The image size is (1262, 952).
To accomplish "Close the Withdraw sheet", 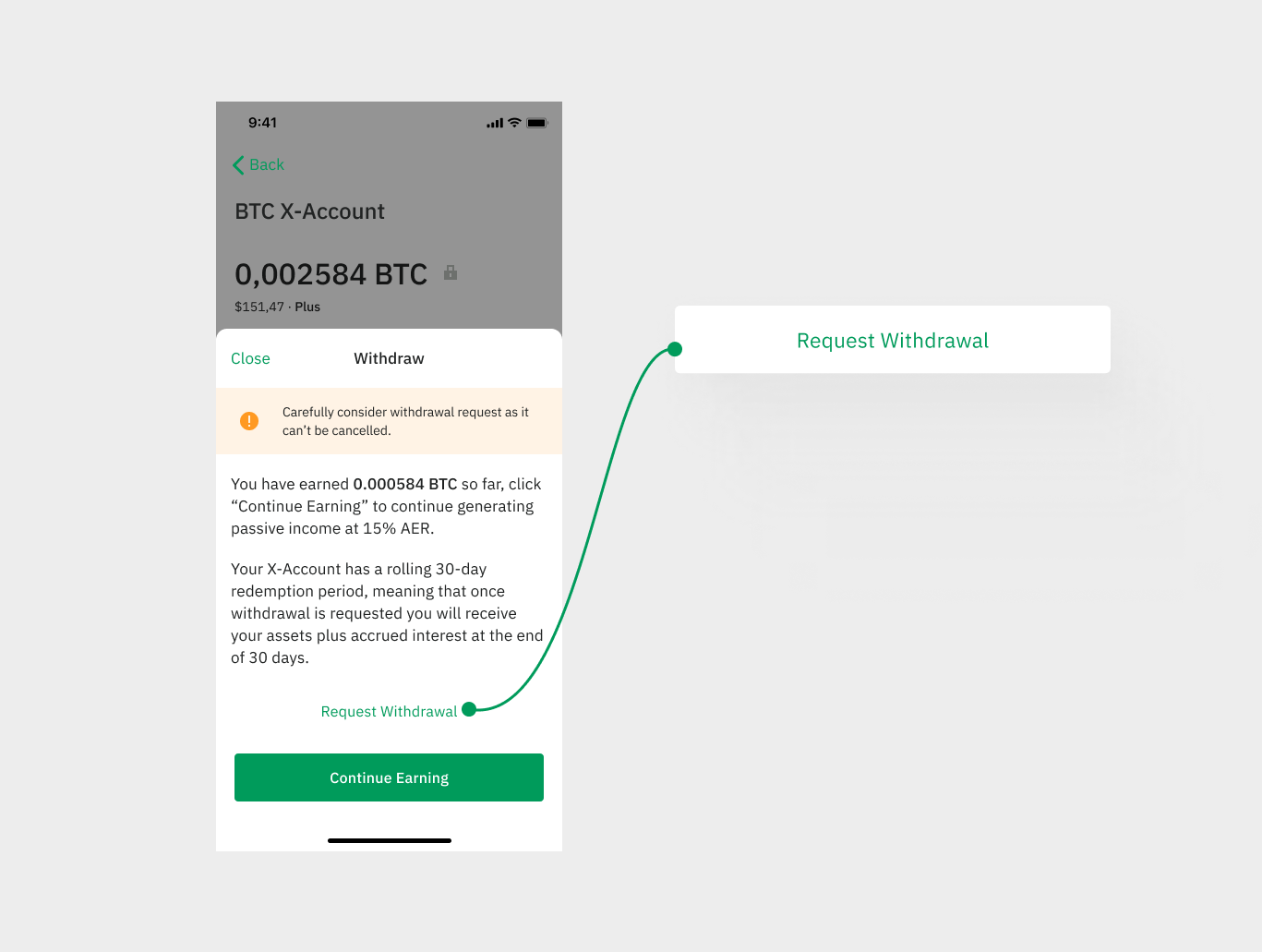I will click(250, 358).
